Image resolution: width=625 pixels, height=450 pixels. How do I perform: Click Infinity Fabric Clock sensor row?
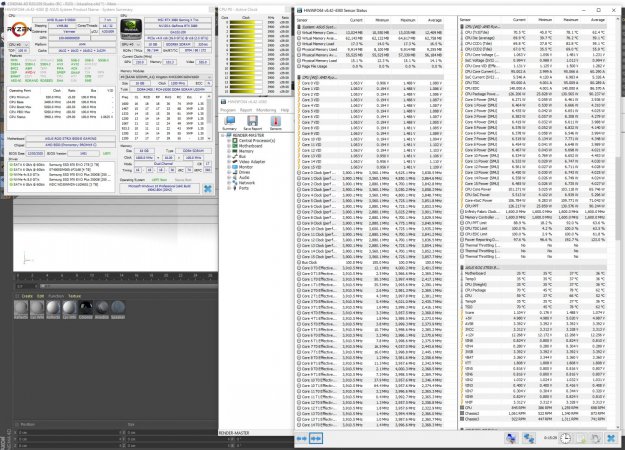click(x=534, y=212)
